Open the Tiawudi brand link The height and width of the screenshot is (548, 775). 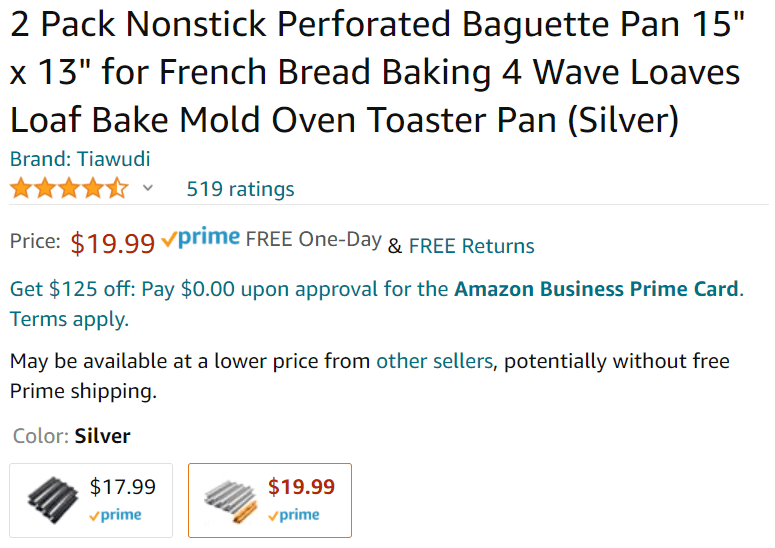coord(80,159)
